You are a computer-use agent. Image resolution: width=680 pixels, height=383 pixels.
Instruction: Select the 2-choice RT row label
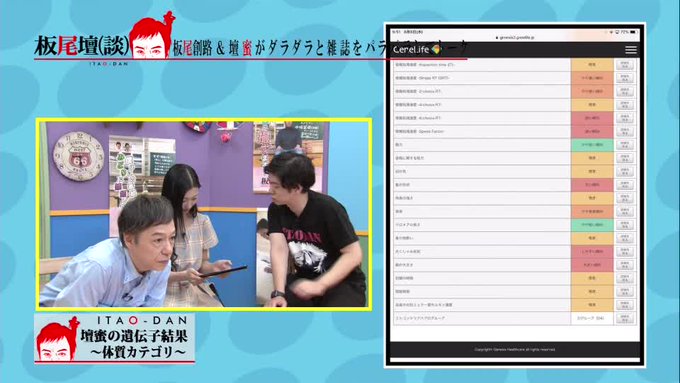point(418,92)
